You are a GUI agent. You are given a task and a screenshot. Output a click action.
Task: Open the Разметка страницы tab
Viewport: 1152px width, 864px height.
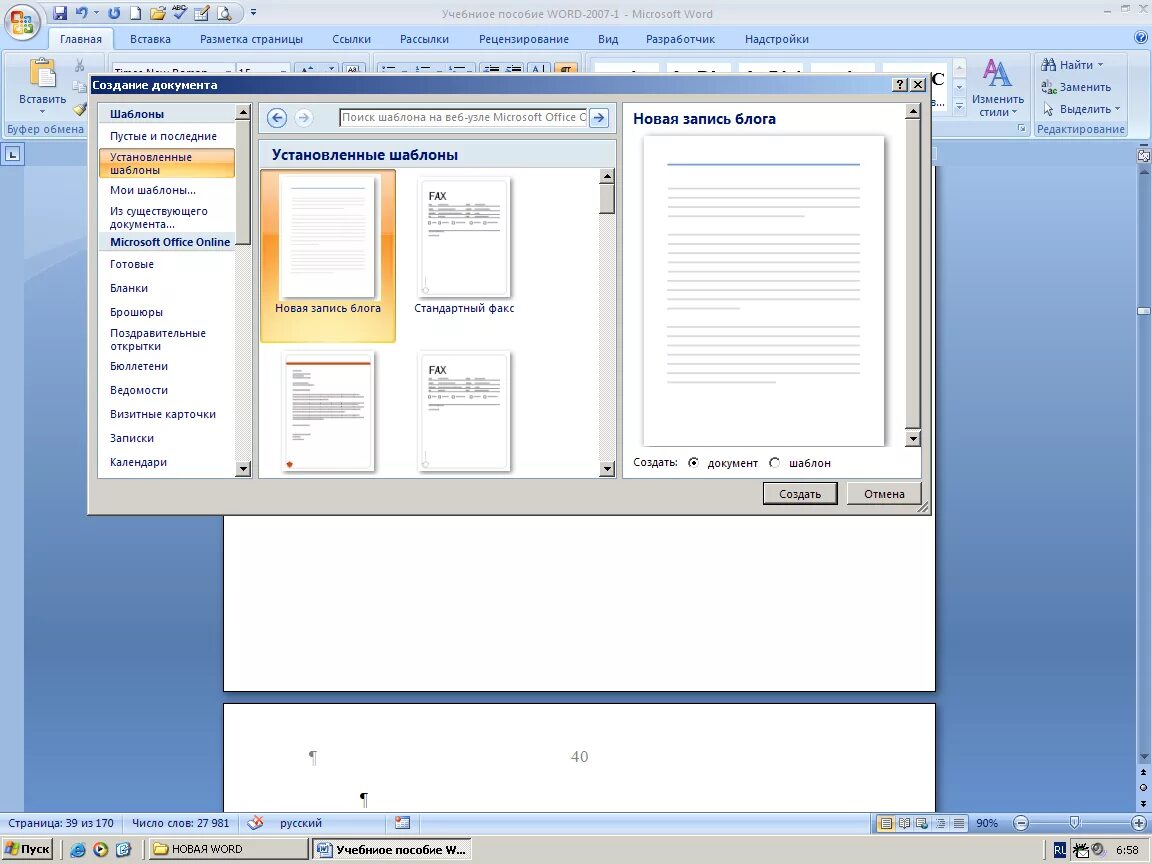[x=251, y=39]
